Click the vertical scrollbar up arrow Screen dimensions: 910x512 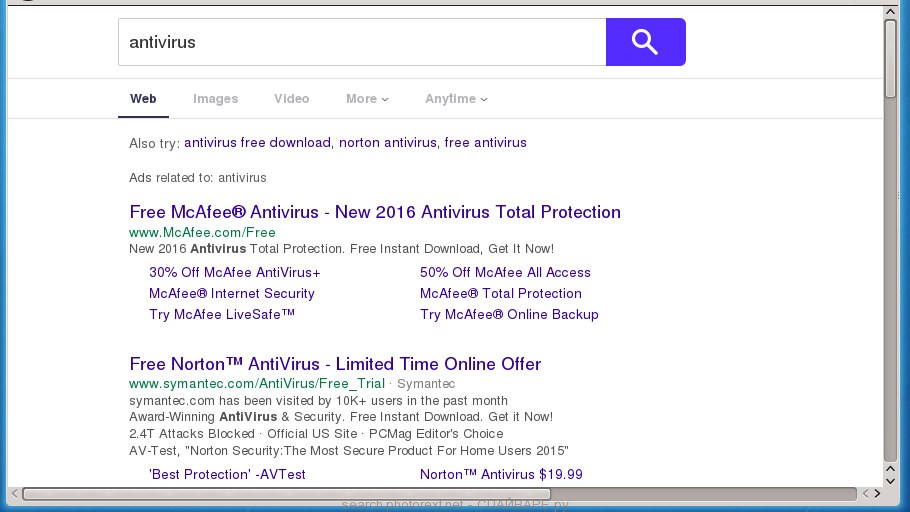[x=890, y=12]
